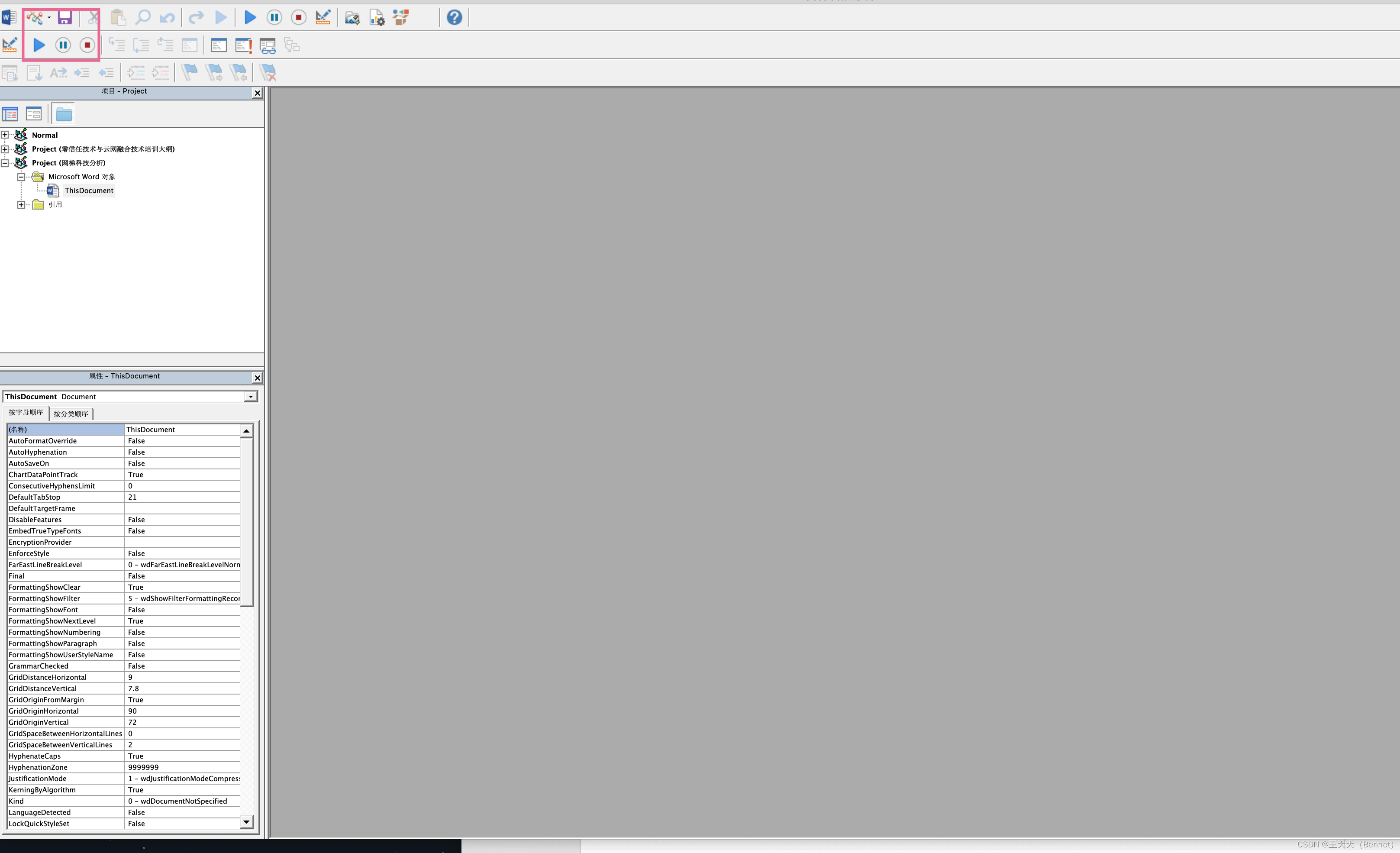1400x853 pixels.
Task: Collapse the Microsoft Word 对象 folder
Action: [x=21, y=177]
